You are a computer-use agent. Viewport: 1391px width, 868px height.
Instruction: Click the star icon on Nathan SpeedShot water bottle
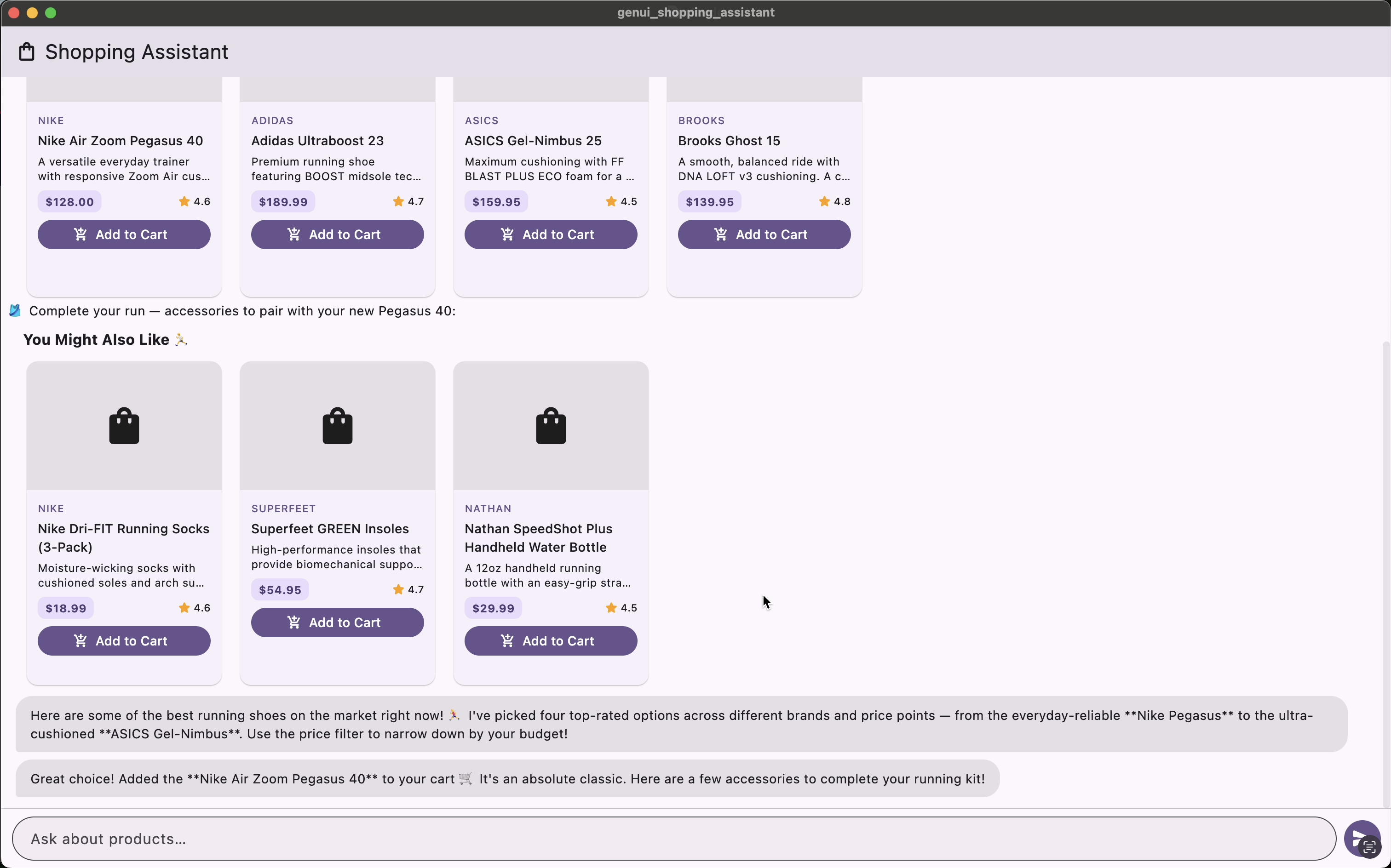tap(611, 608)
